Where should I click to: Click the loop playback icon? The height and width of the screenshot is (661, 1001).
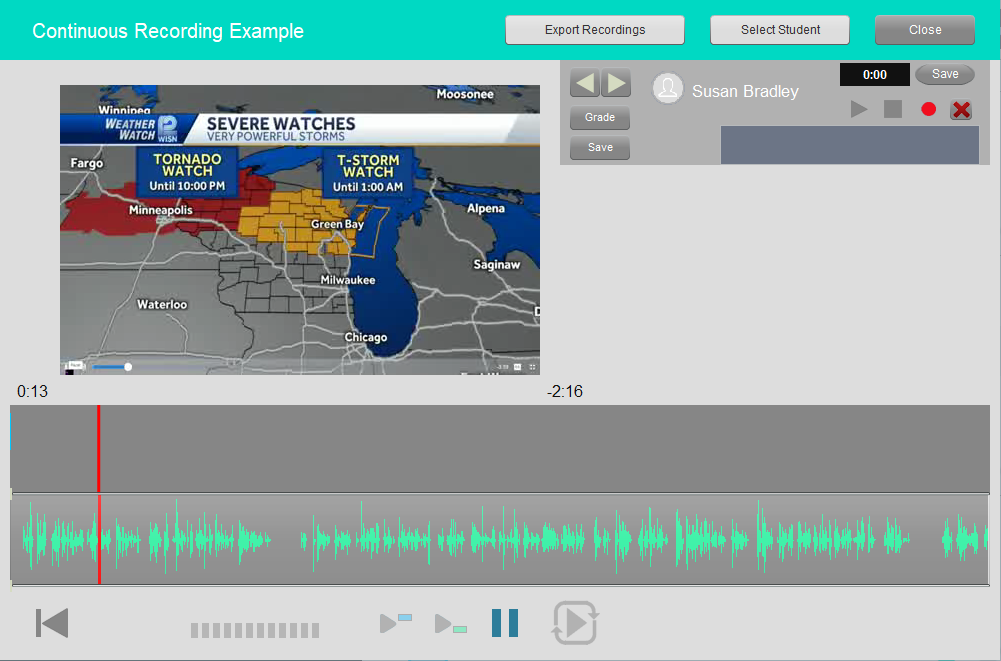click(575, 623)
